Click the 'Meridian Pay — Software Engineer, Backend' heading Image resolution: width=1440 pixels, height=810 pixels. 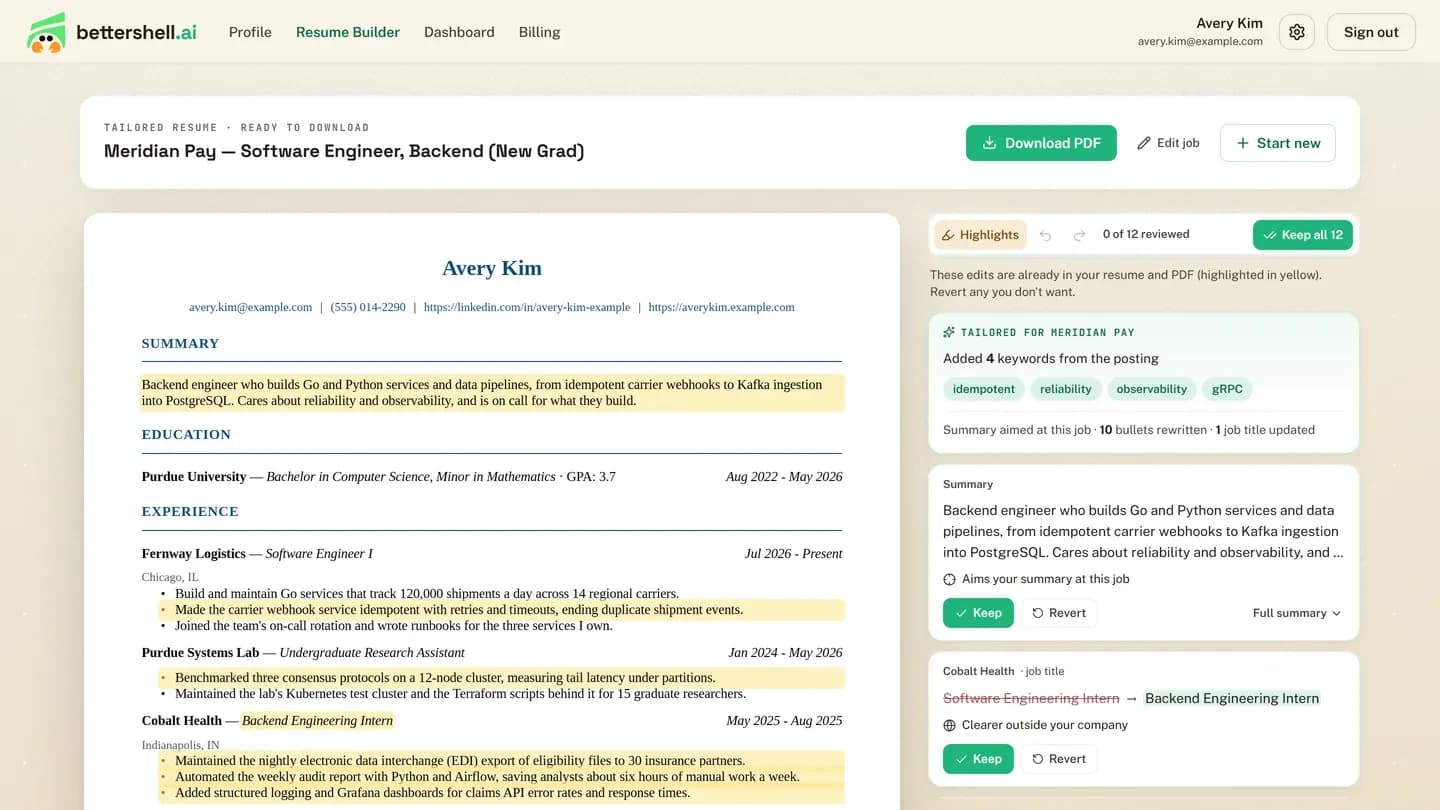pyautogui.click(x=344, y=151)
